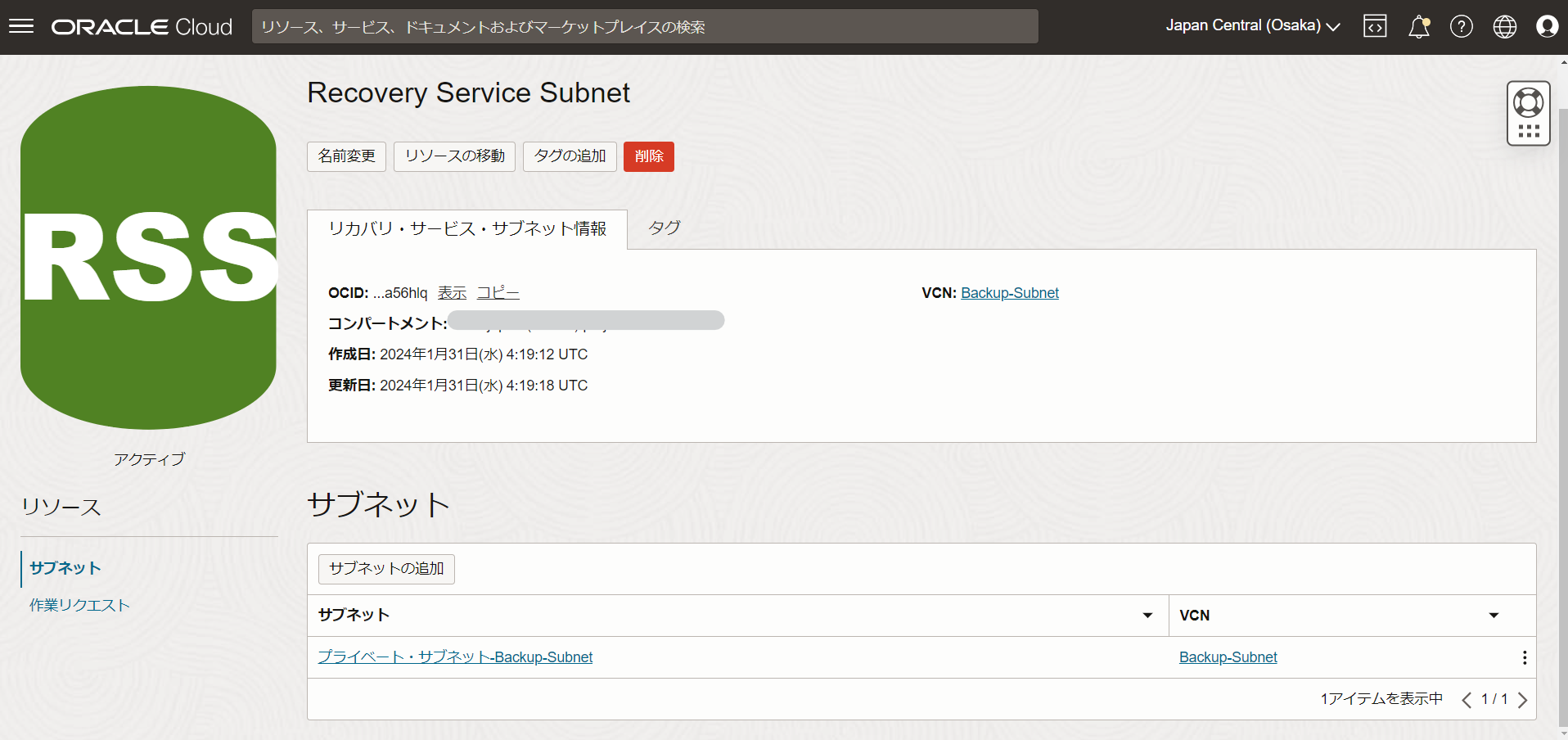1568x740 pixels.
Task: Open the row actions three-dot menu
Action: (x=1524, y=657)
